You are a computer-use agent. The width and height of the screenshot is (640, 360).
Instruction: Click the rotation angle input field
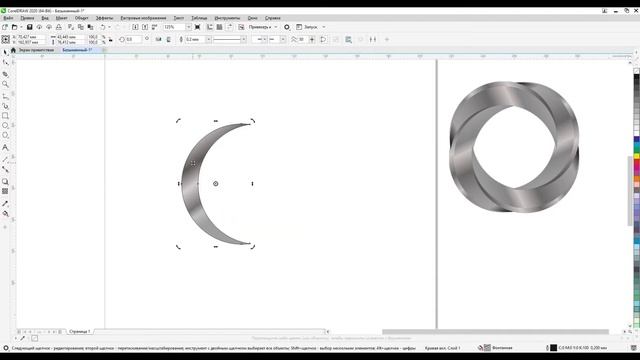point(134,40)
